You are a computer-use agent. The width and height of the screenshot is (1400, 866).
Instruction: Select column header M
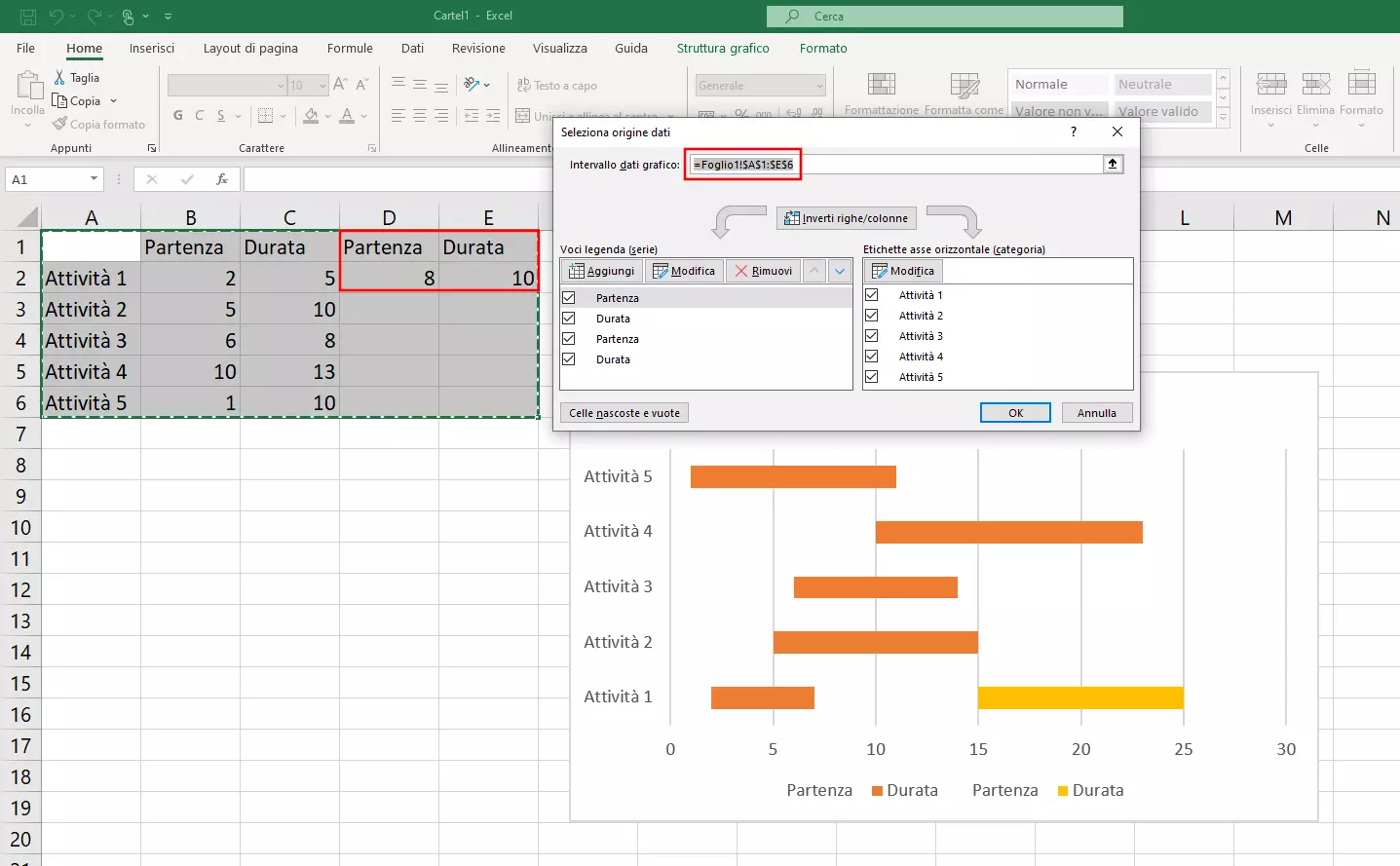1283,217
